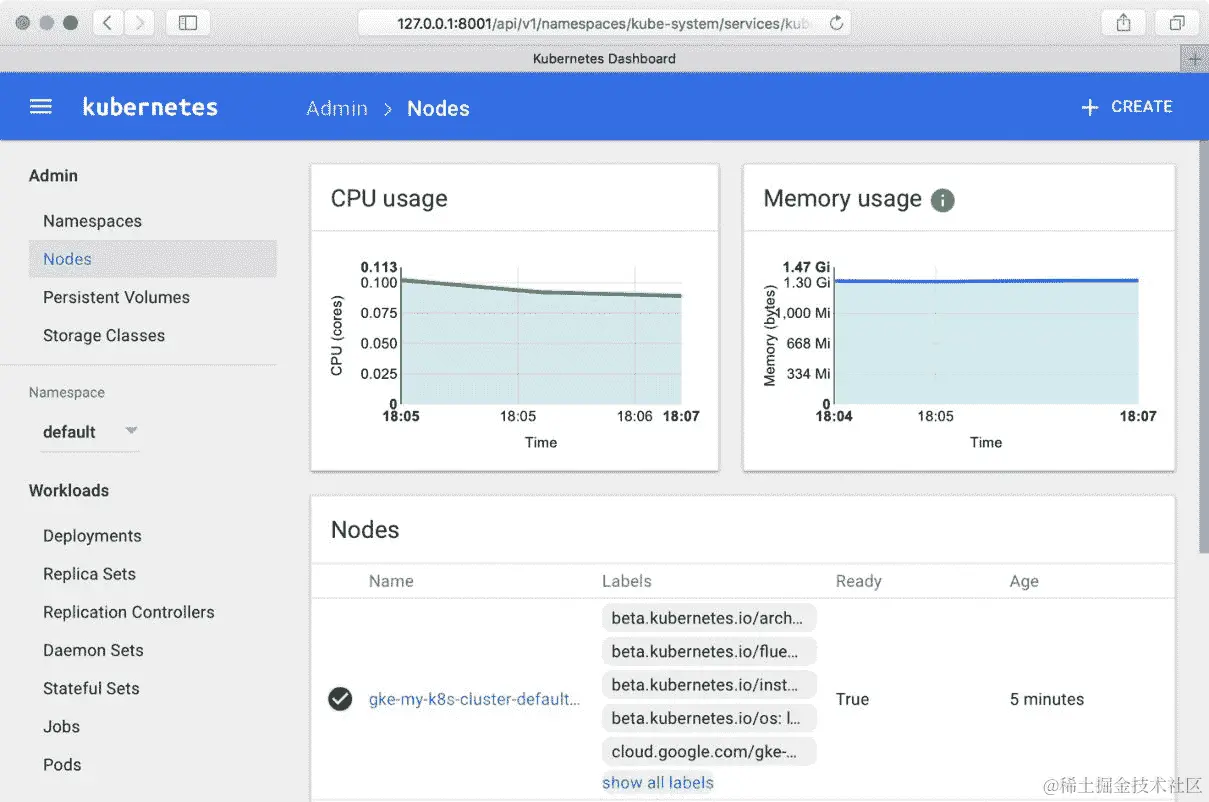1209x802 pixels.
Task: Click the Age column header
Action: [x=1024, y=581]
